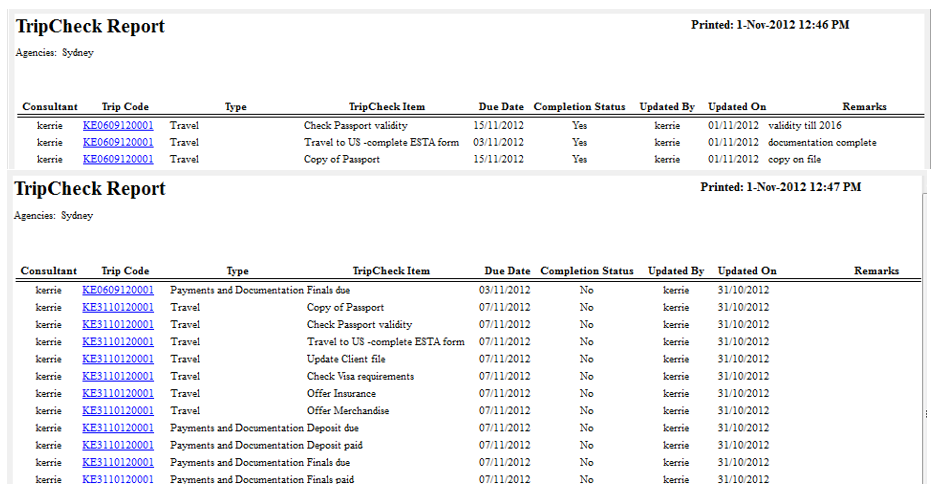This screenshot has width=931, height=490.
Task: Open trip code link for Deposit due row
Action: tap(118, 428)
